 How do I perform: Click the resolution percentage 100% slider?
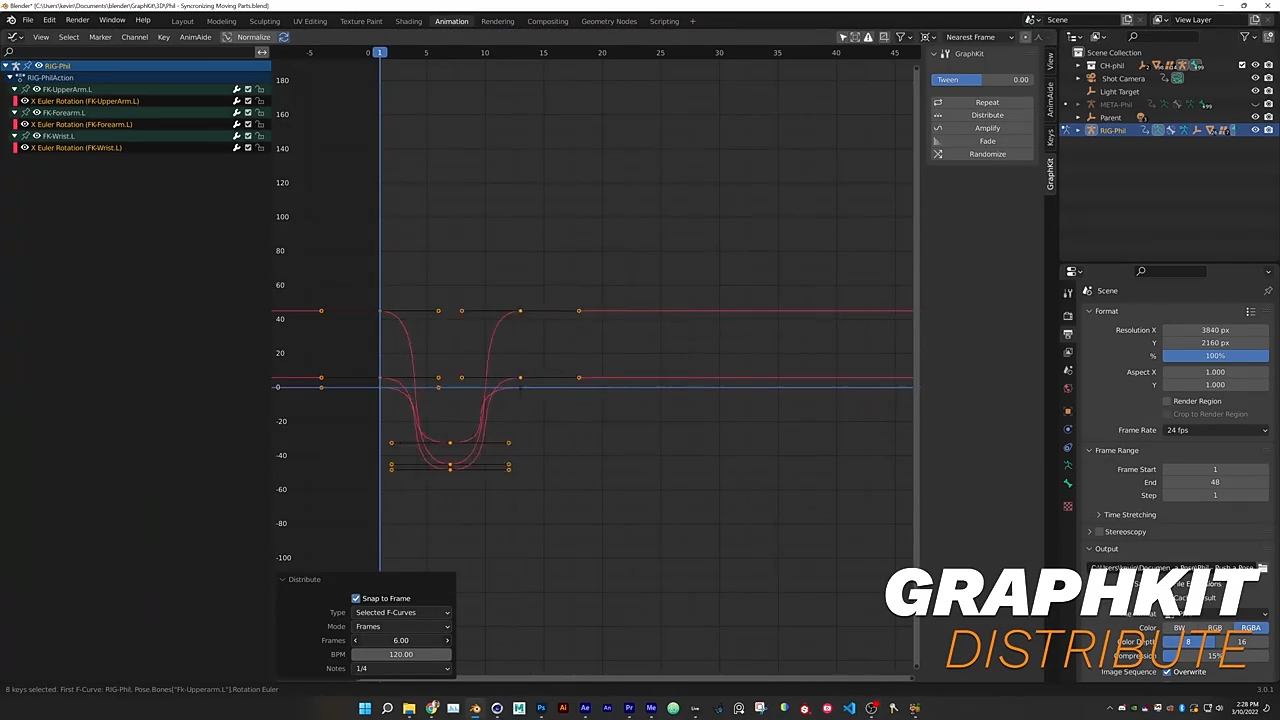(1215, 356)
